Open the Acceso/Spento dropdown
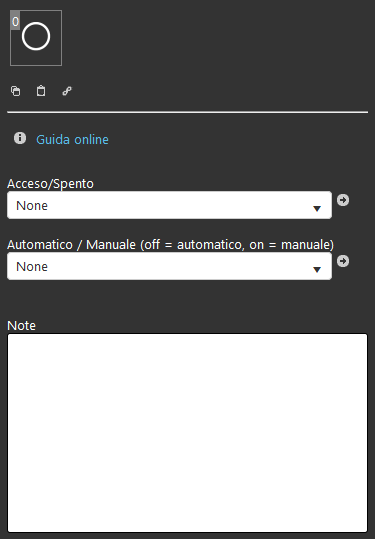375x539 pixels. 169,205
